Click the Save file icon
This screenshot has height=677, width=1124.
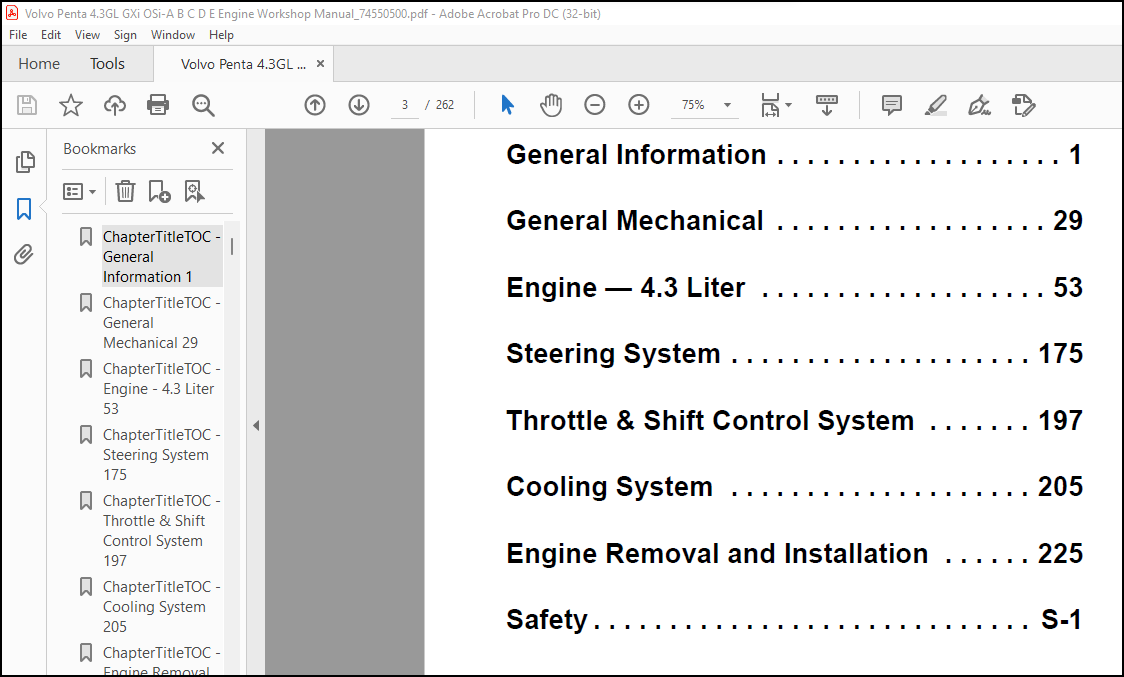click(27, 105)
